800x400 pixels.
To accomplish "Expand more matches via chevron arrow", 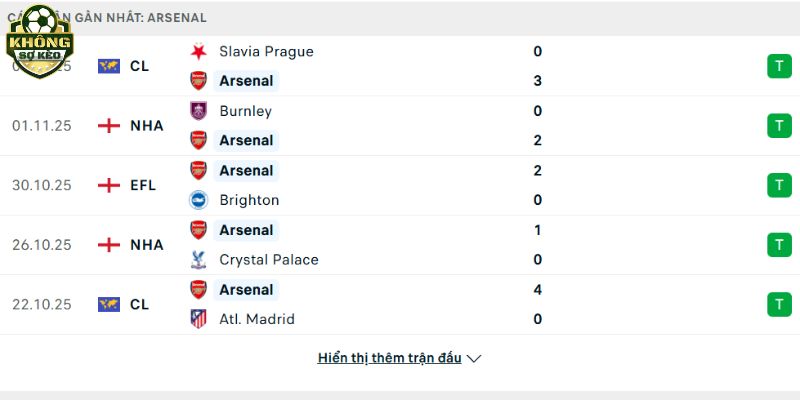I will click(x=474, y=358).
